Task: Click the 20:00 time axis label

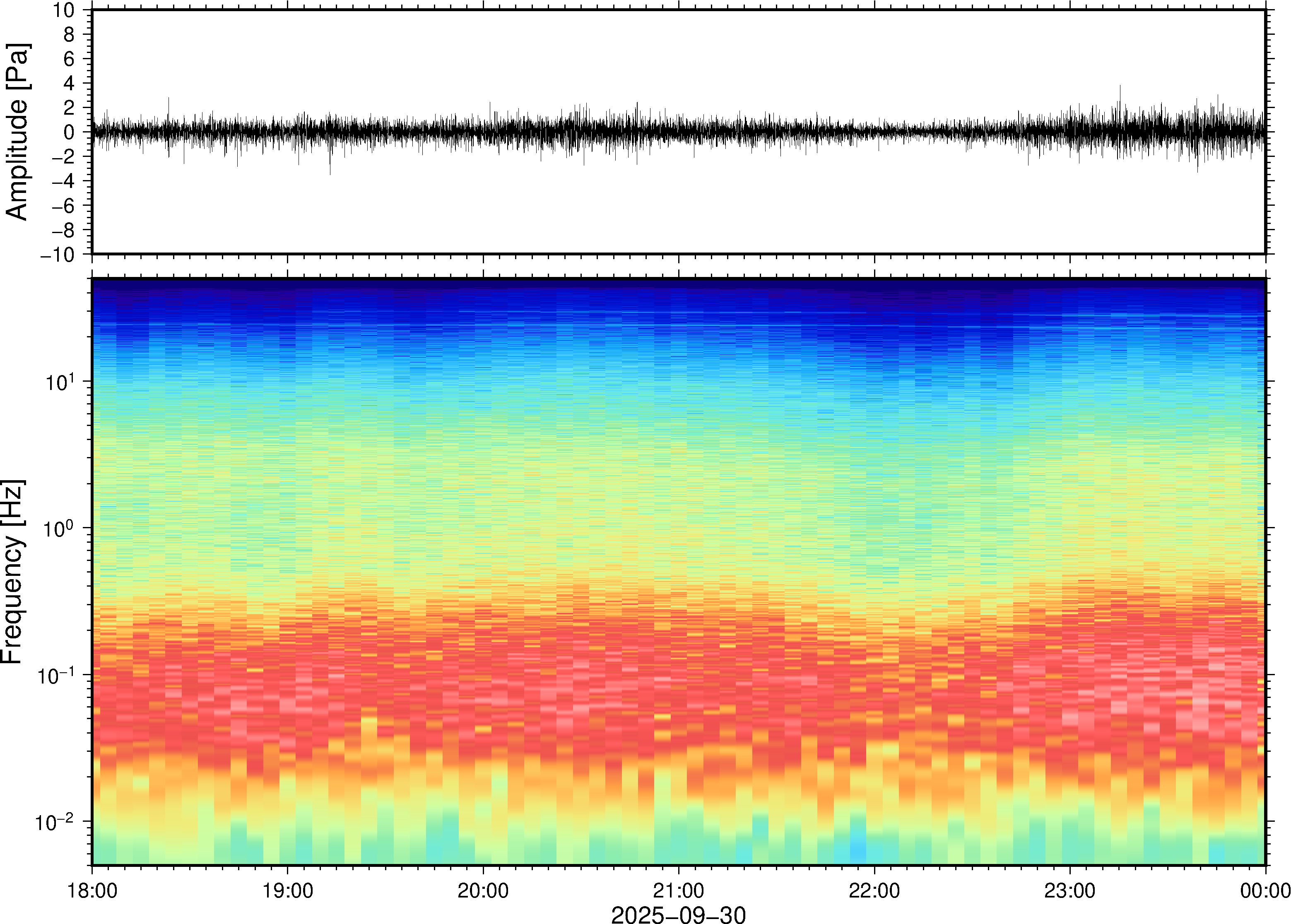Action: pyautogui.click(x=483, y=890)
